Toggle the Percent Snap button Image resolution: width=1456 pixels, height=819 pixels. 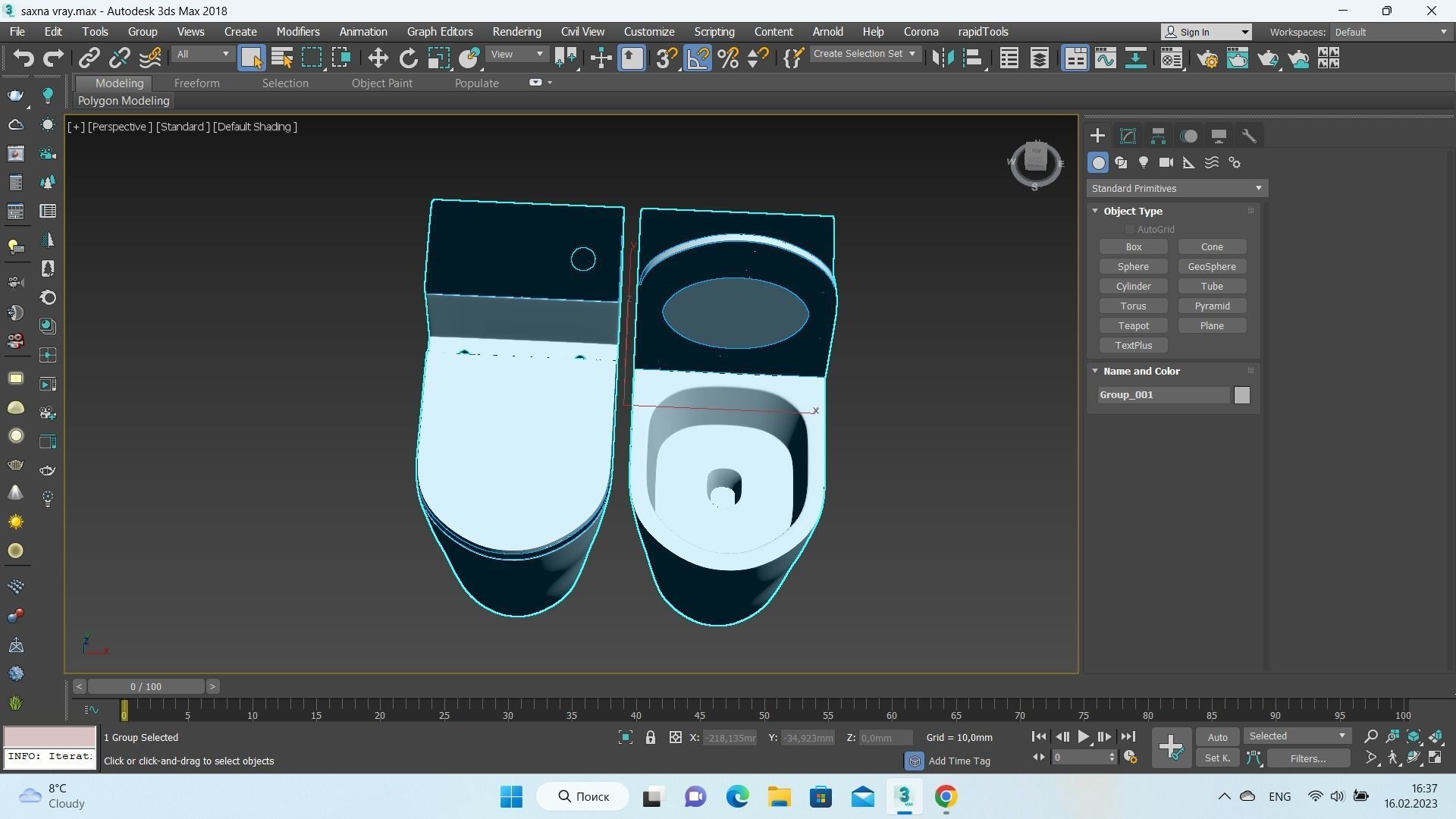(728, 58)
